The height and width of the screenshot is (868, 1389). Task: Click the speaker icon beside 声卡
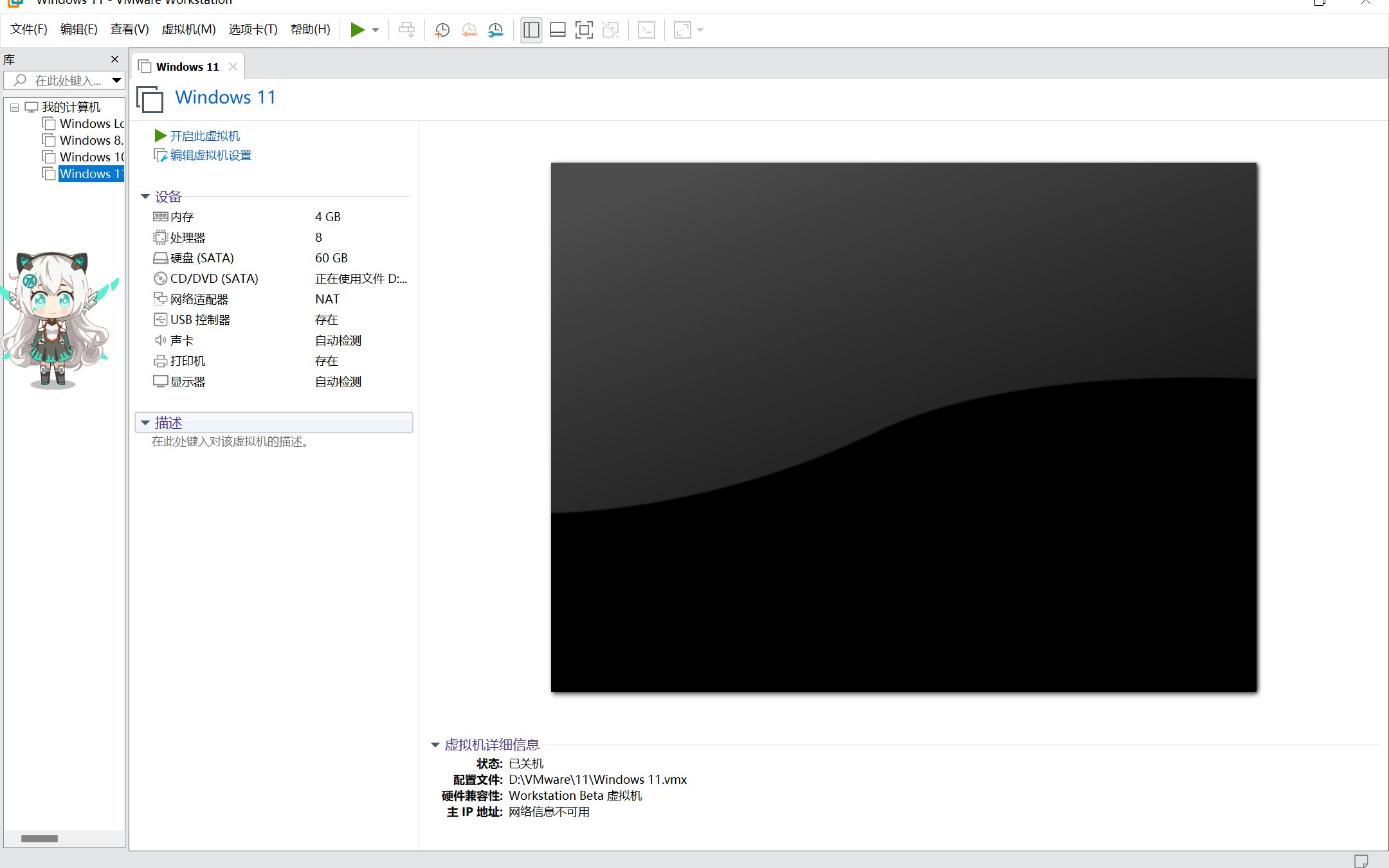point(160,340)
